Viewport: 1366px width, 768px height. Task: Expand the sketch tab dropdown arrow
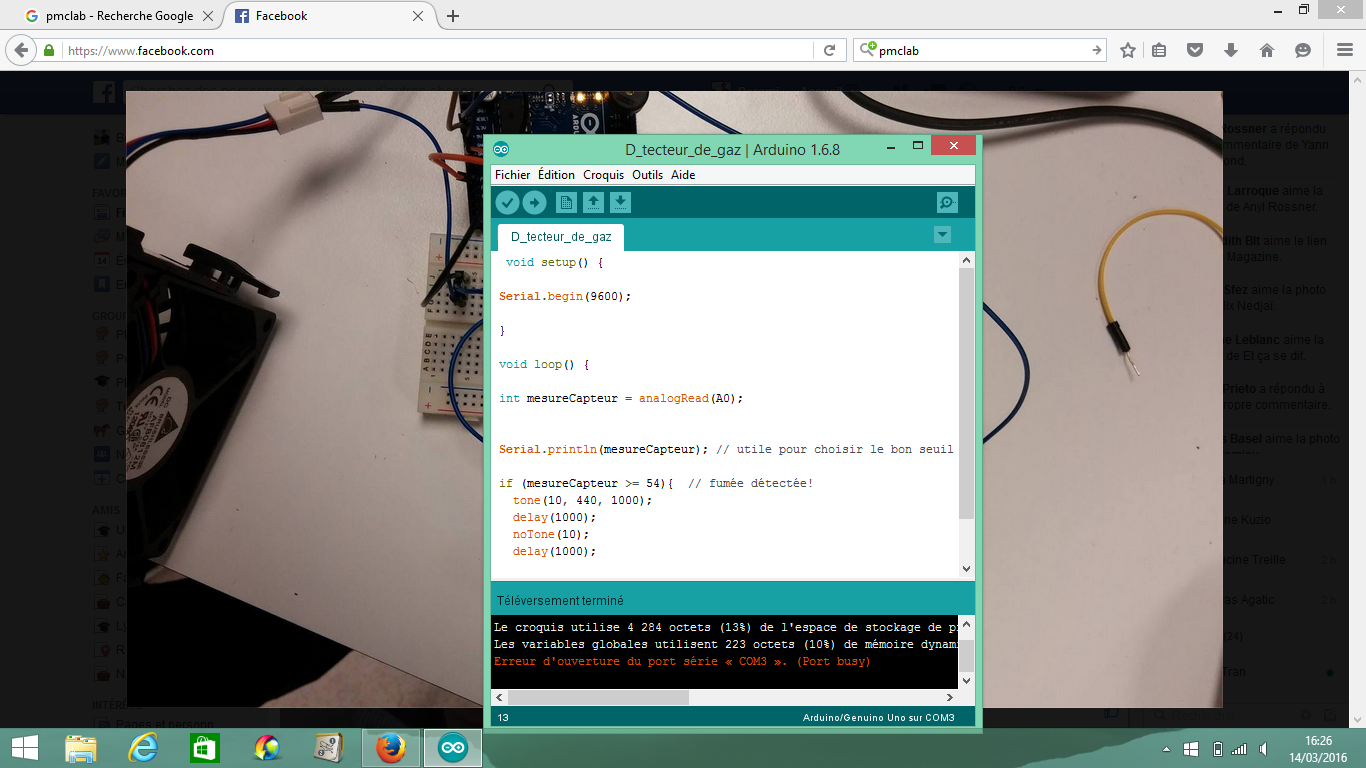coord(941,234)
